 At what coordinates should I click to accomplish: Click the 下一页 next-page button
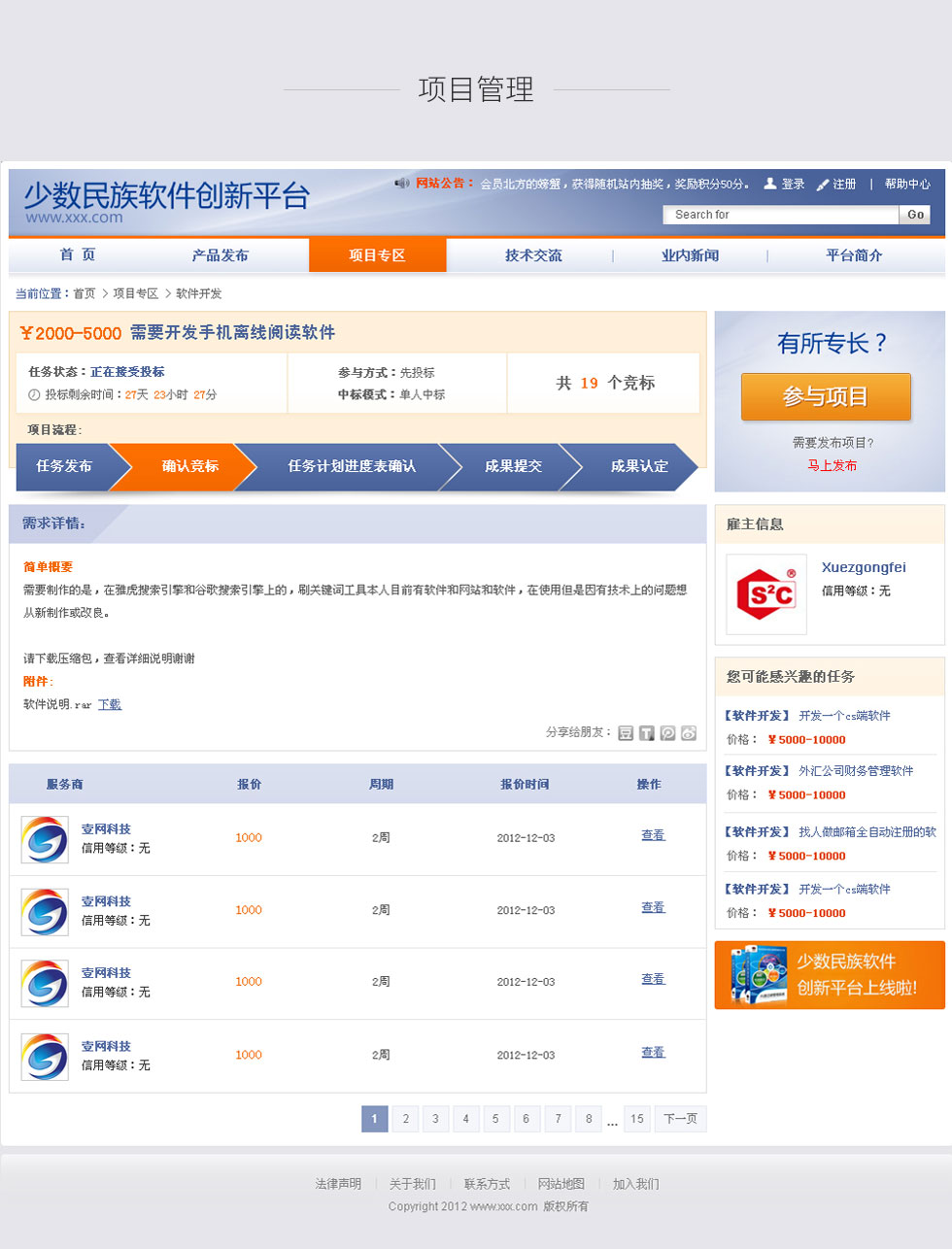click(680, 1119)
